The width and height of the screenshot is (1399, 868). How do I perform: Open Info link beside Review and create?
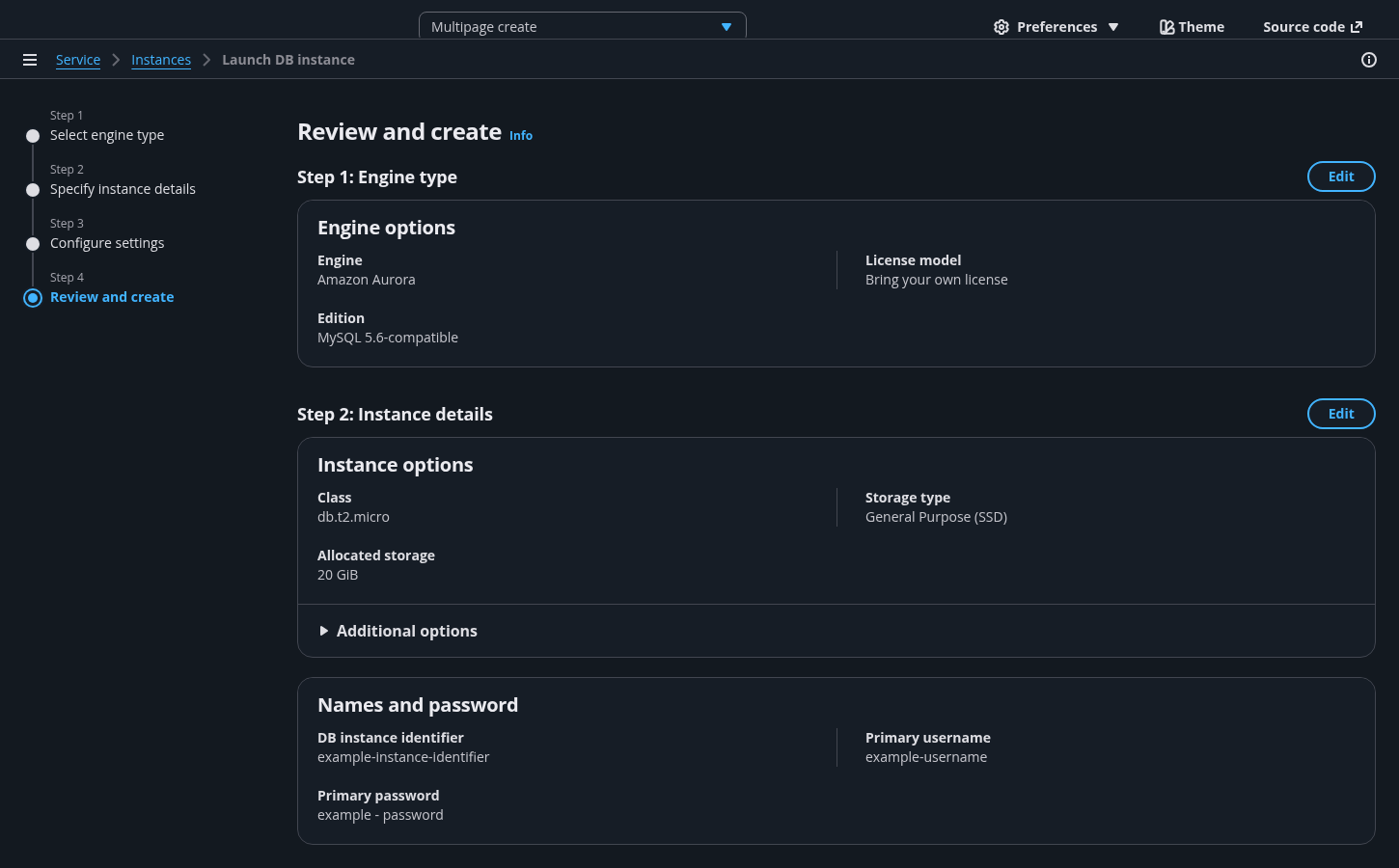521,136
